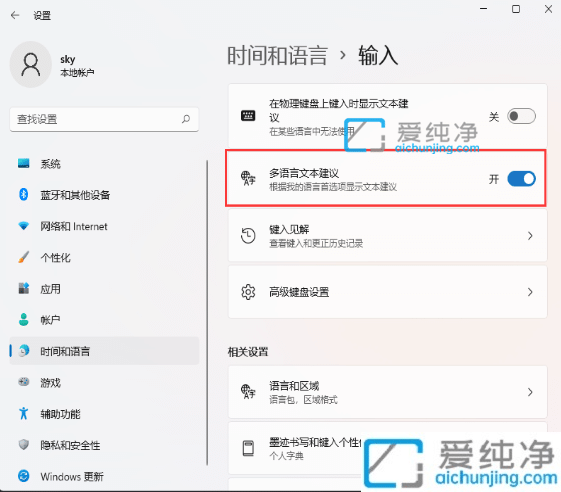Click the gear icon for 高级键盘设置
Image resolution: width=561 pixels, height=492 pixels.
pos(248,292)
